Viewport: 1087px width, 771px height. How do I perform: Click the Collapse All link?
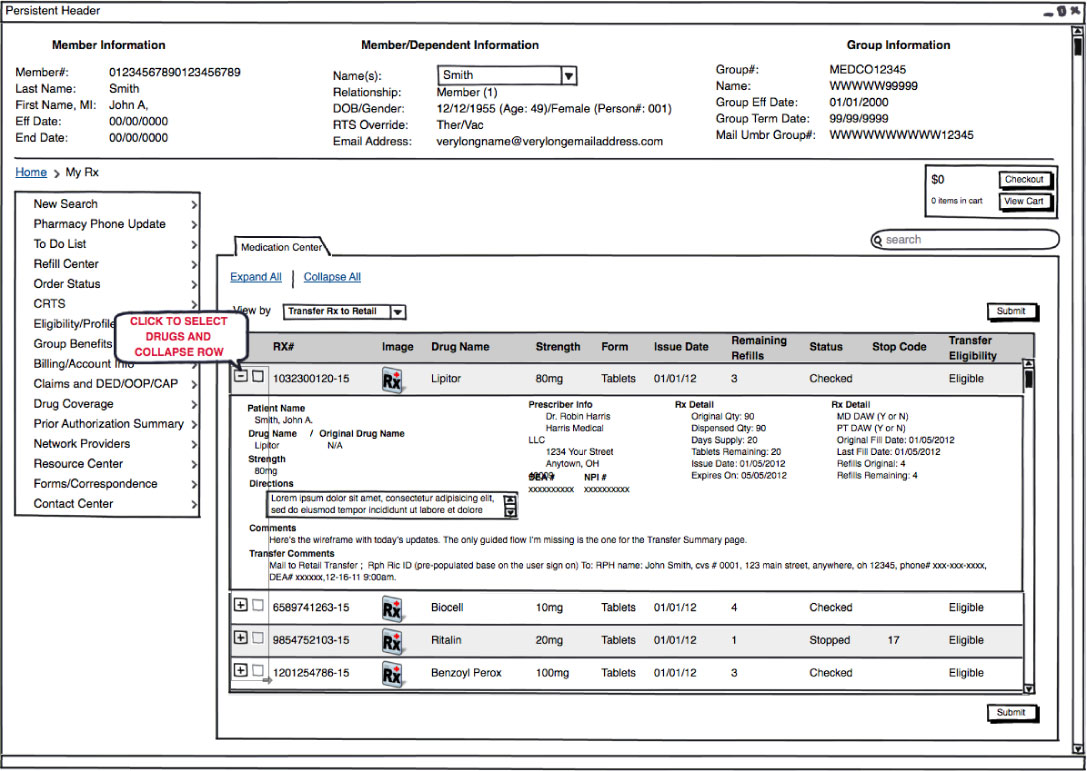pos(332,277)
